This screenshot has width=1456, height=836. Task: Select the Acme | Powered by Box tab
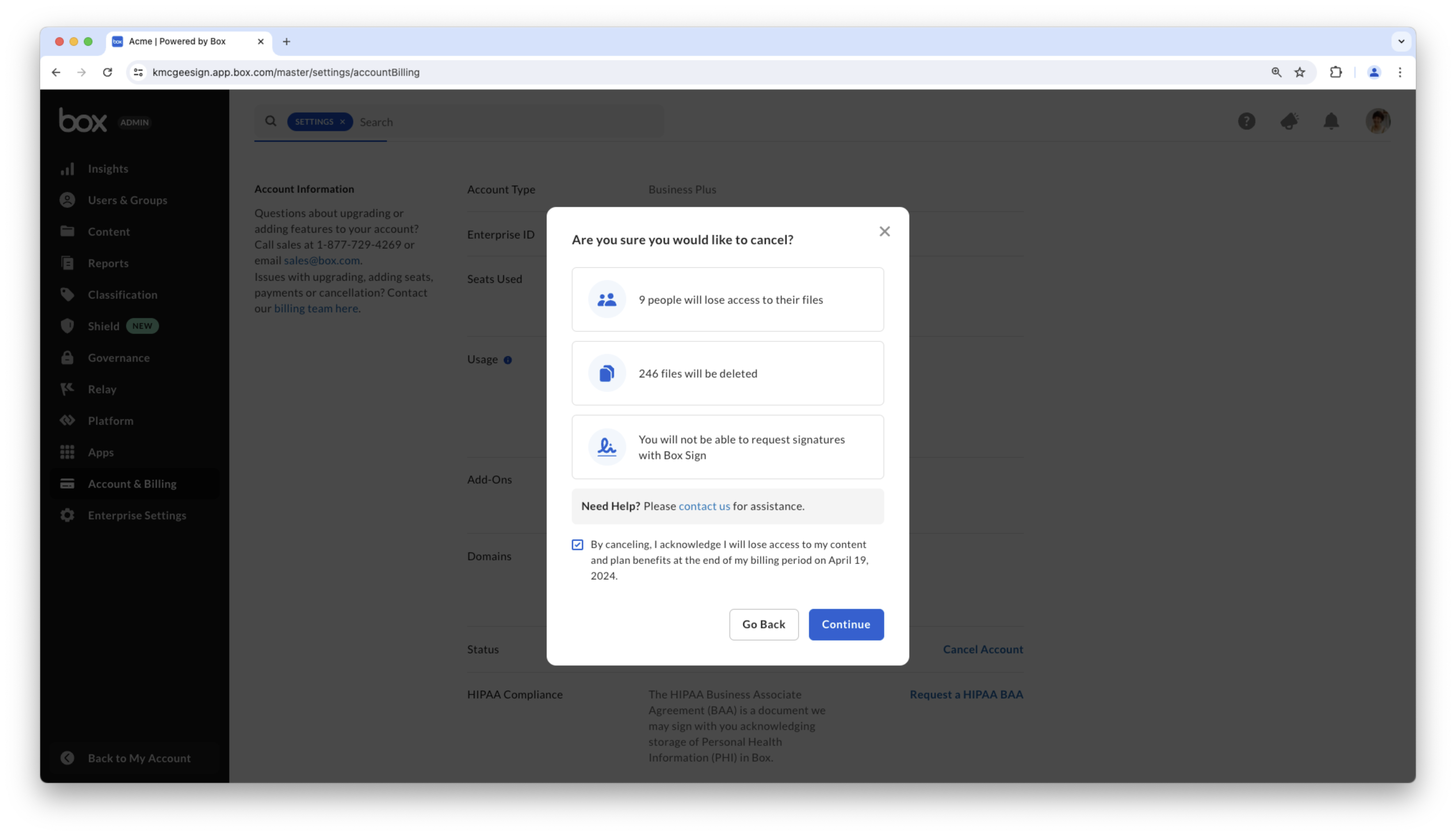pyautogui.click(x=188, y=41)
